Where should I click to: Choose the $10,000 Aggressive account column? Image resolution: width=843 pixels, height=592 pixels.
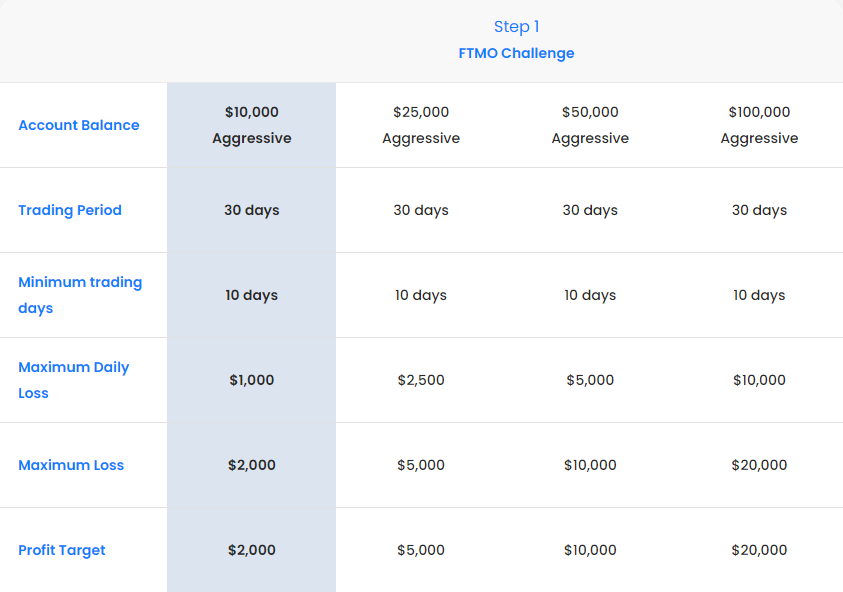pos(252,125)
